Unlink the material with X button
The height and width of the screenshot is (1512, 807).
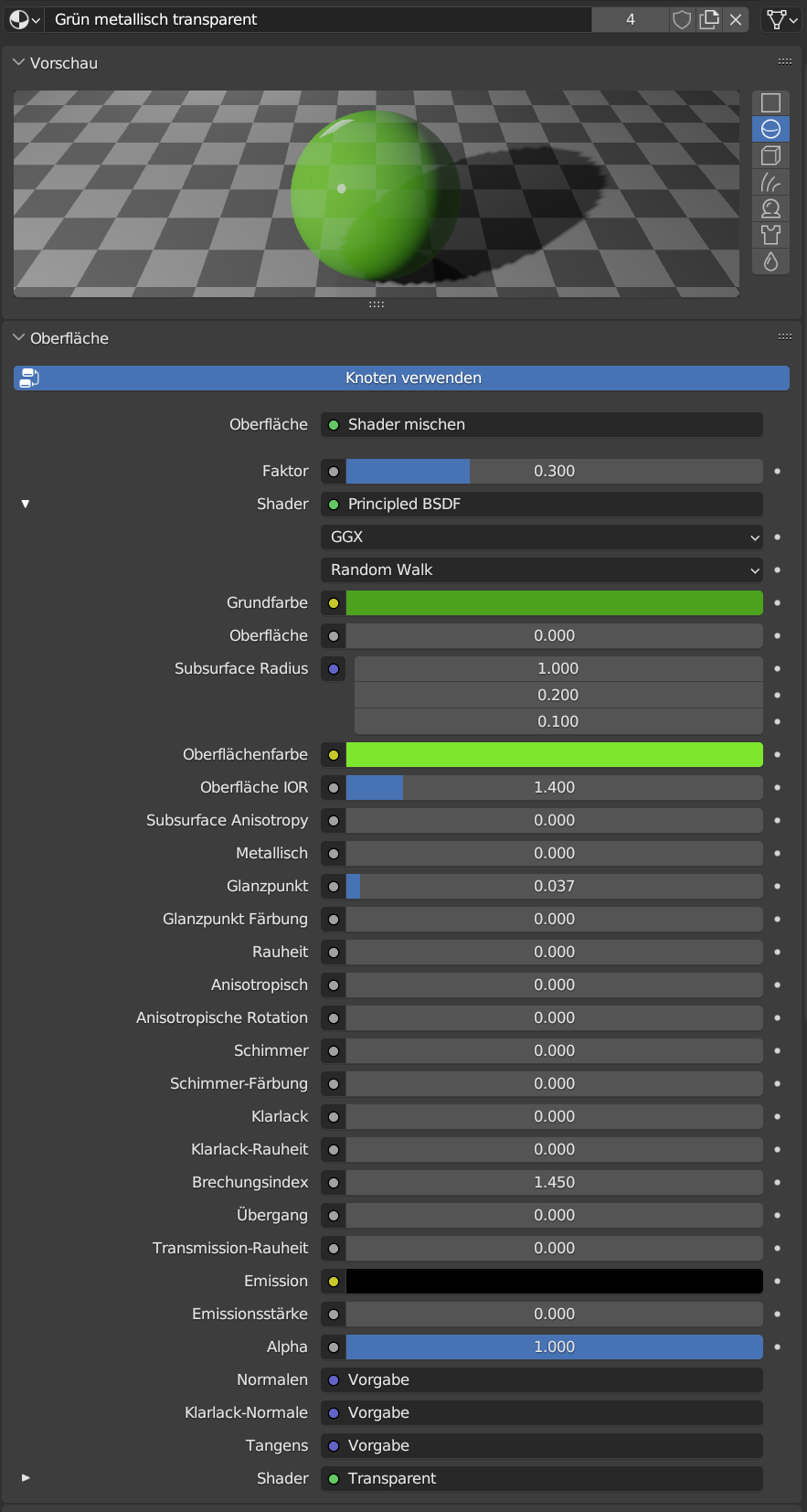736,19
